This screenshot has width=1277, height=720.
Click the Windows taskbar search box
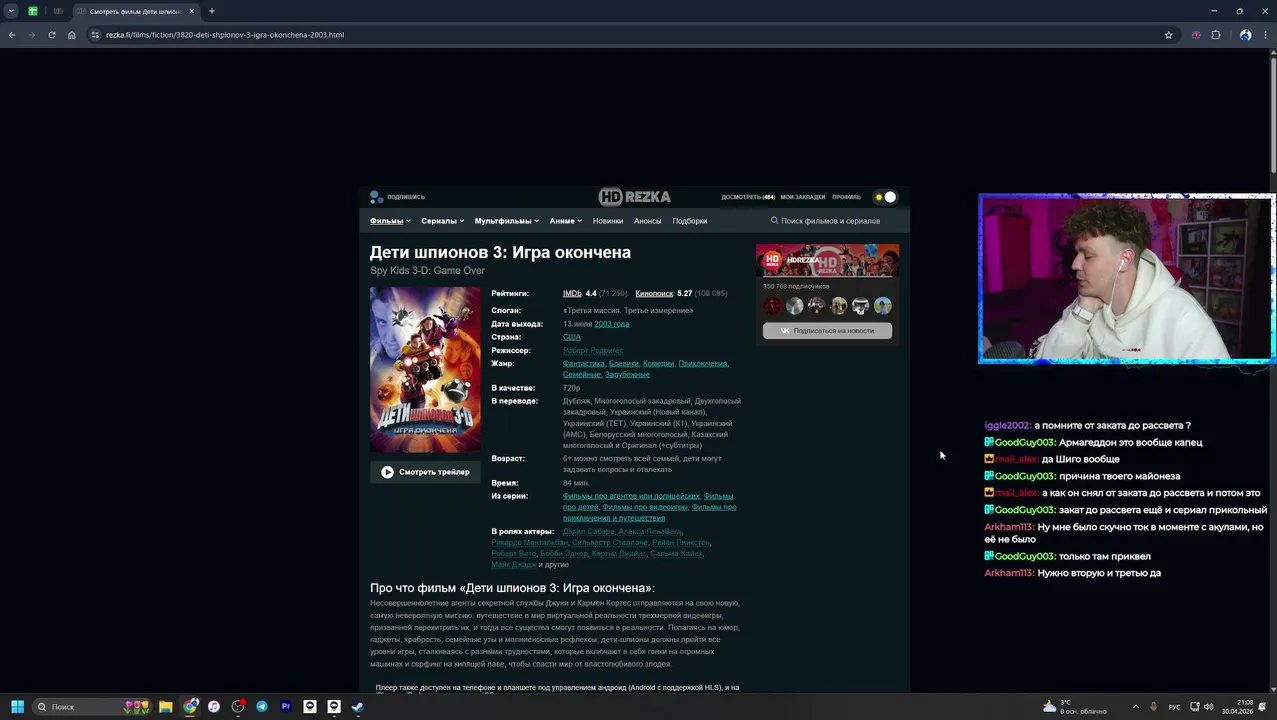coord(90,707)
